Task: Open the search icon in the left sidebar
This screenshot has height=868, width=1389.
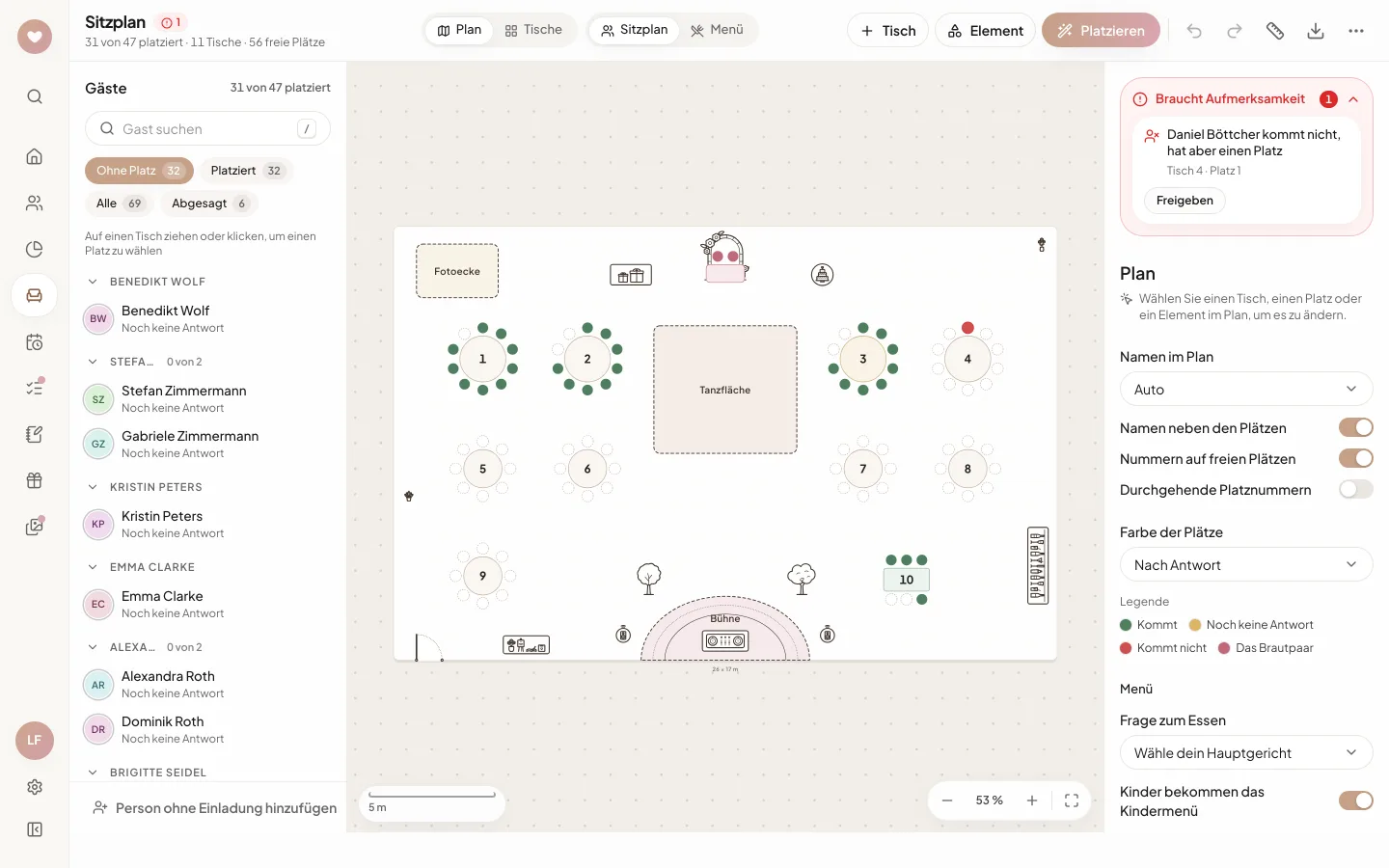Action: point(35,96)
